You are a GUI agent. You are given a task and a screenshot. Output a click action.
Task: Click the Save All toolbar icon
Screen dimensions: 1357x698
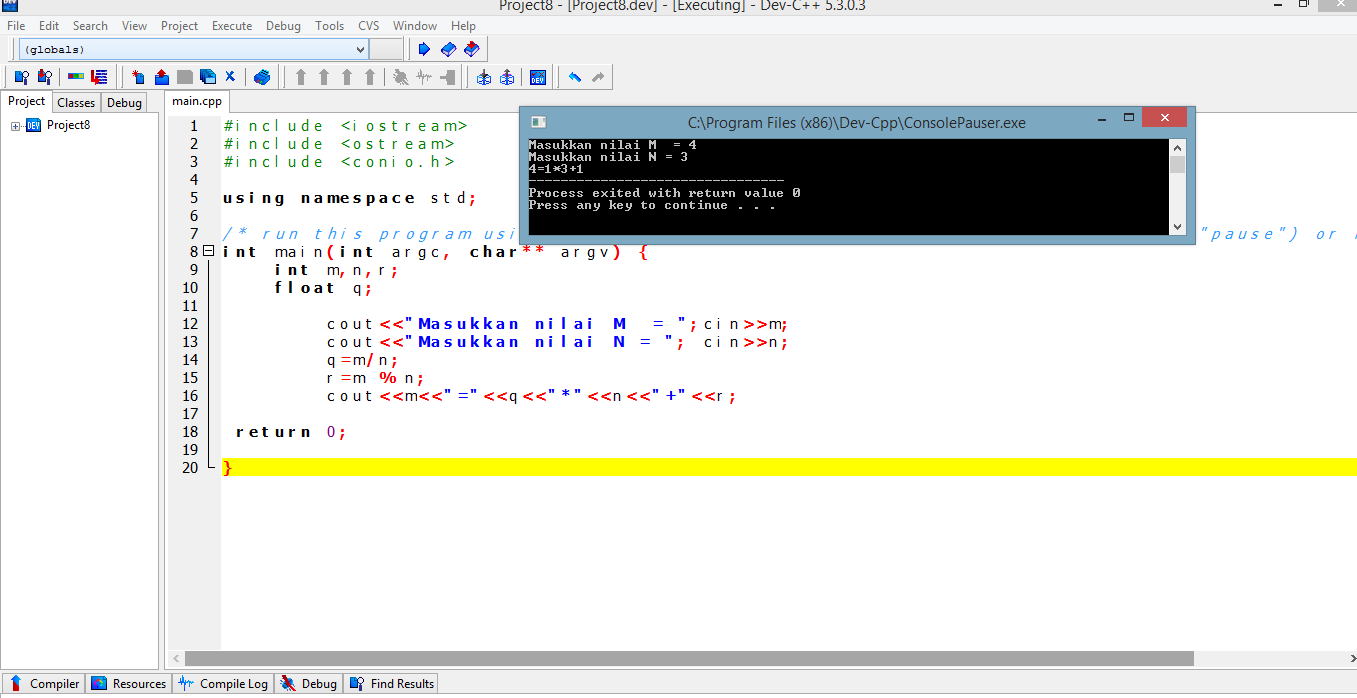point(207,77)
